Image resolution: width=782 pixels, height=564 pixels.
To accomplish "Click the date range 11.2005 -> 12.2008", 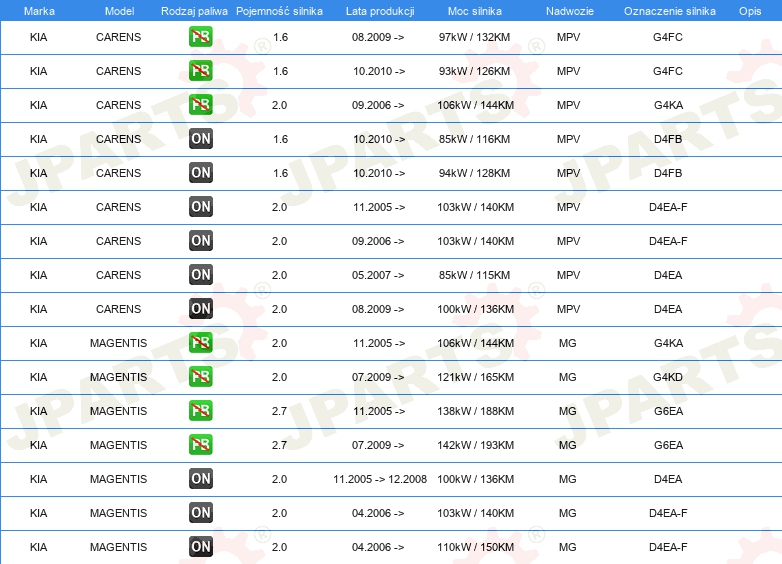I will pos(380,479).
